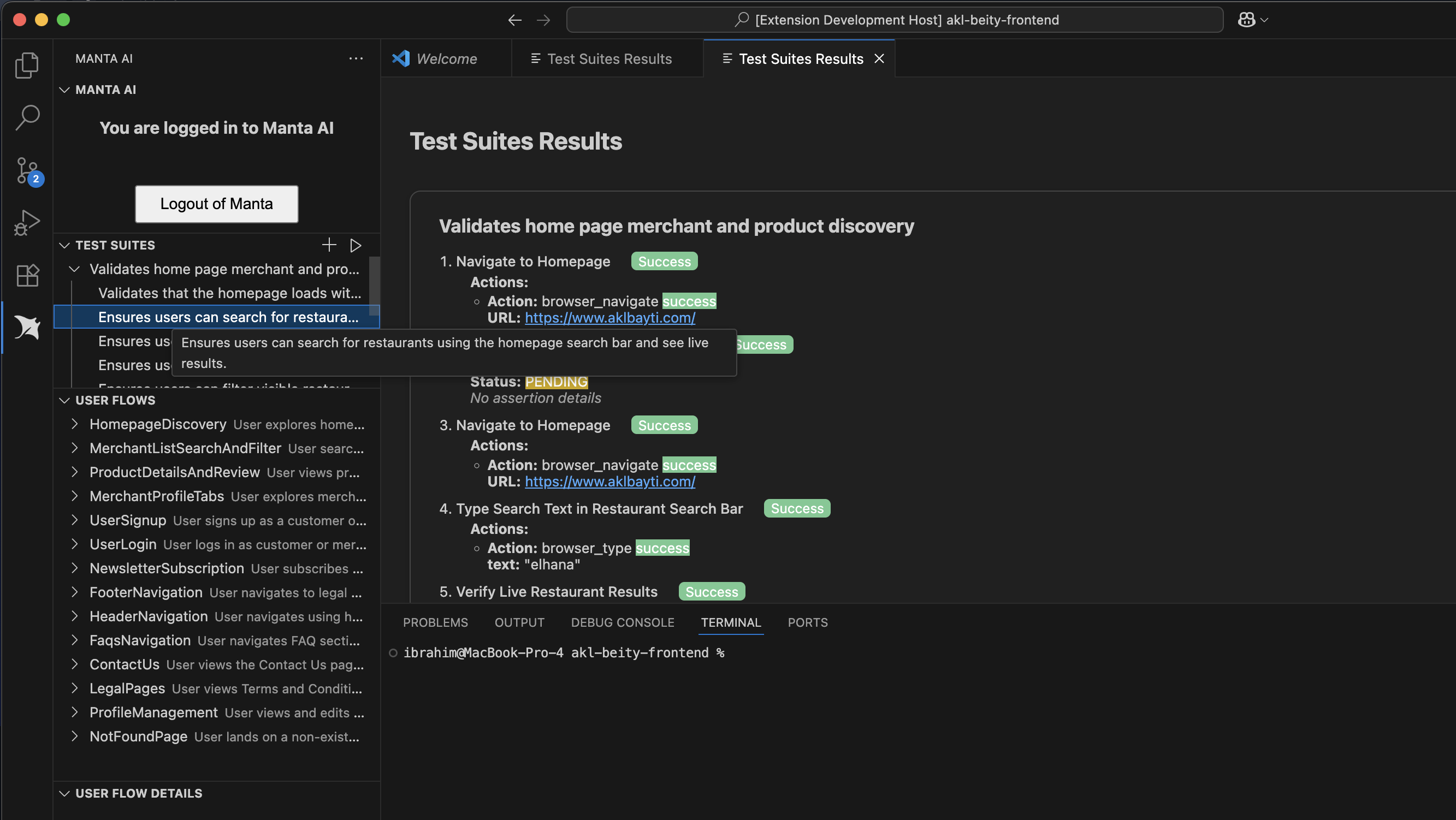Add a new test suite with plus icon
The image size is (1456, 820).
[x=329, y=245]
